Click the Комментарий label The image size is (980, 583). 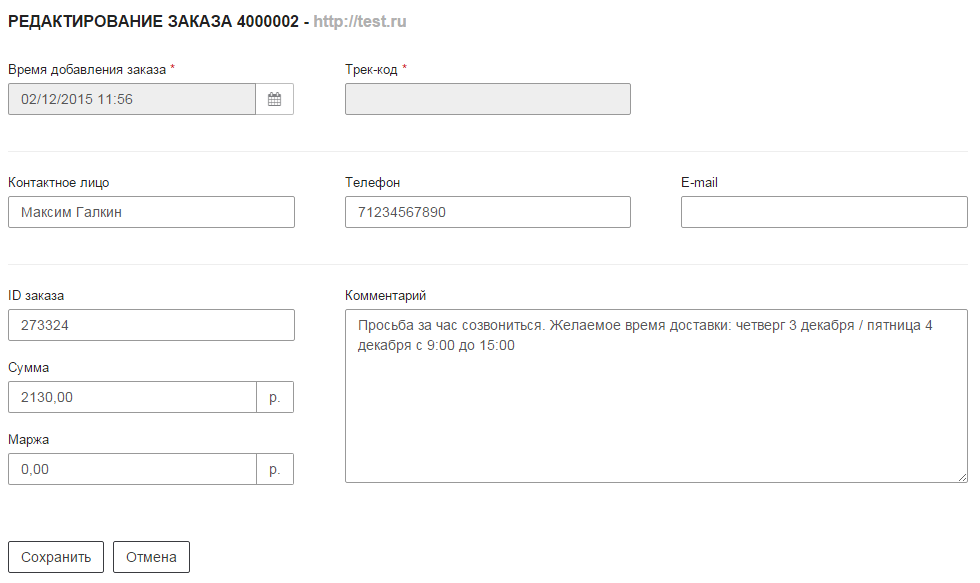(x=385, y=296)
